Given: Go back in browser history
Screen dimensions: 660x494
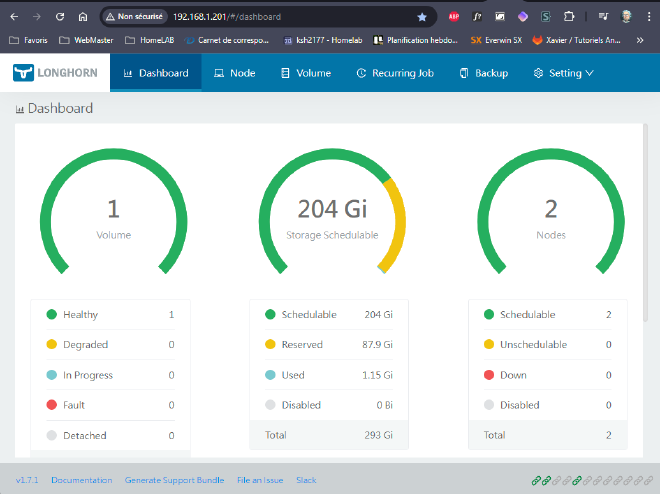Looking at the screenshot, I should (14, 17).
